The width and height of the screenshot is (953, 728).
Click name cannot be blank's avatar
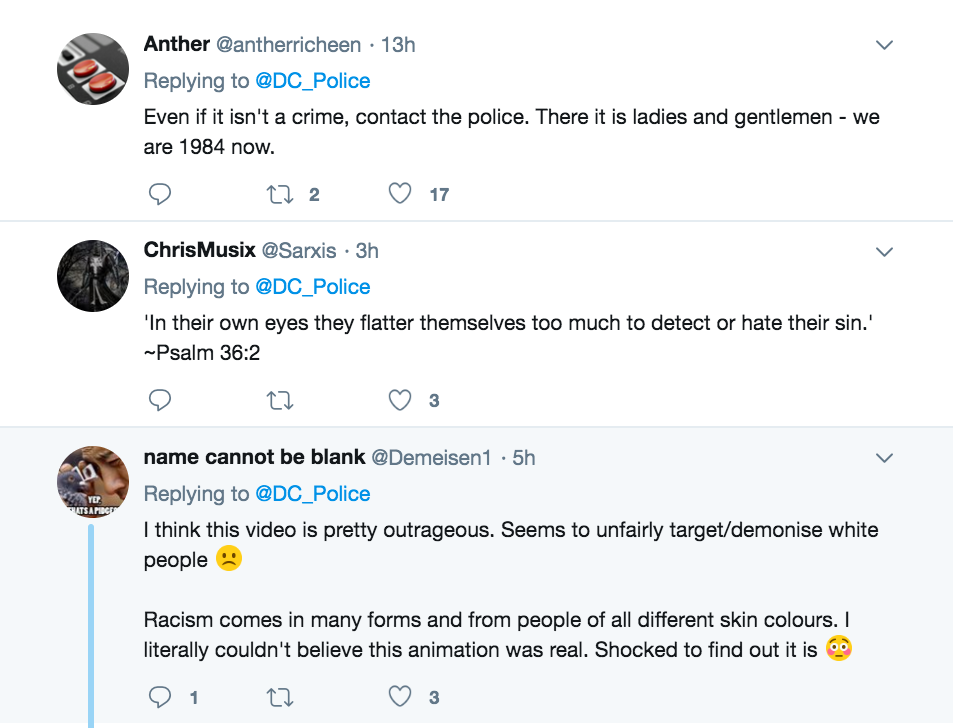point(92,482)
